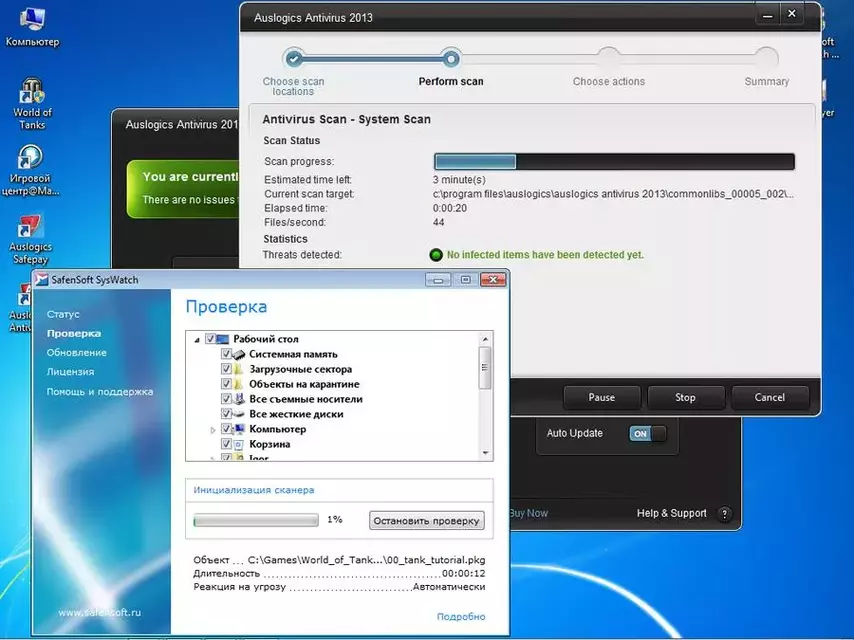Viewport: 854px width, 640px height.
Task: Open the Подробно details link
Action: 461,617
